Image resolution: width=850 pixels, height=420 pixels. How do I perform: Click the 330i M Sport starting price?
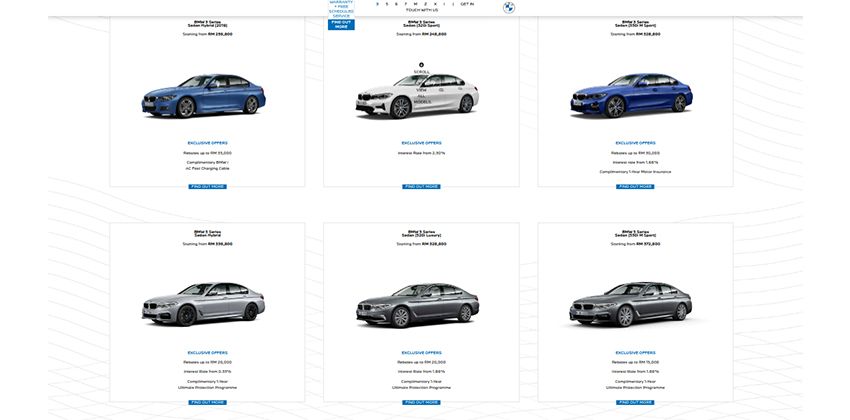(635, 34)
